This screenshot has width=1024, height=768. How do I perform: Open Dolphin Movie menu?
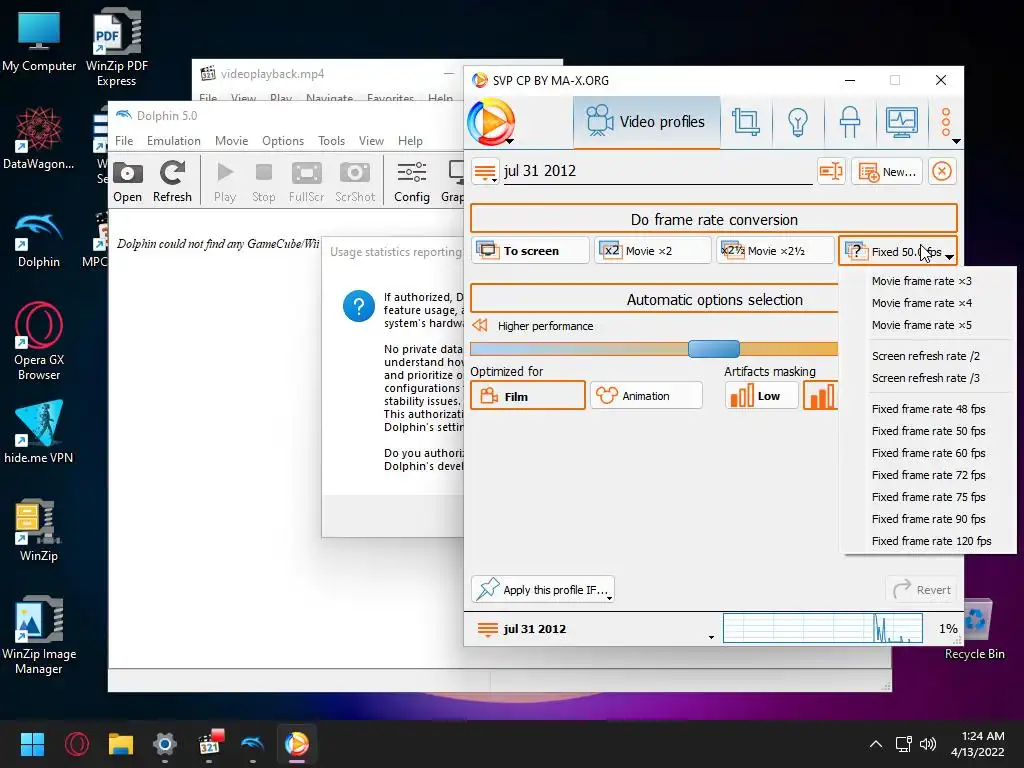click(x=231, y=140)
